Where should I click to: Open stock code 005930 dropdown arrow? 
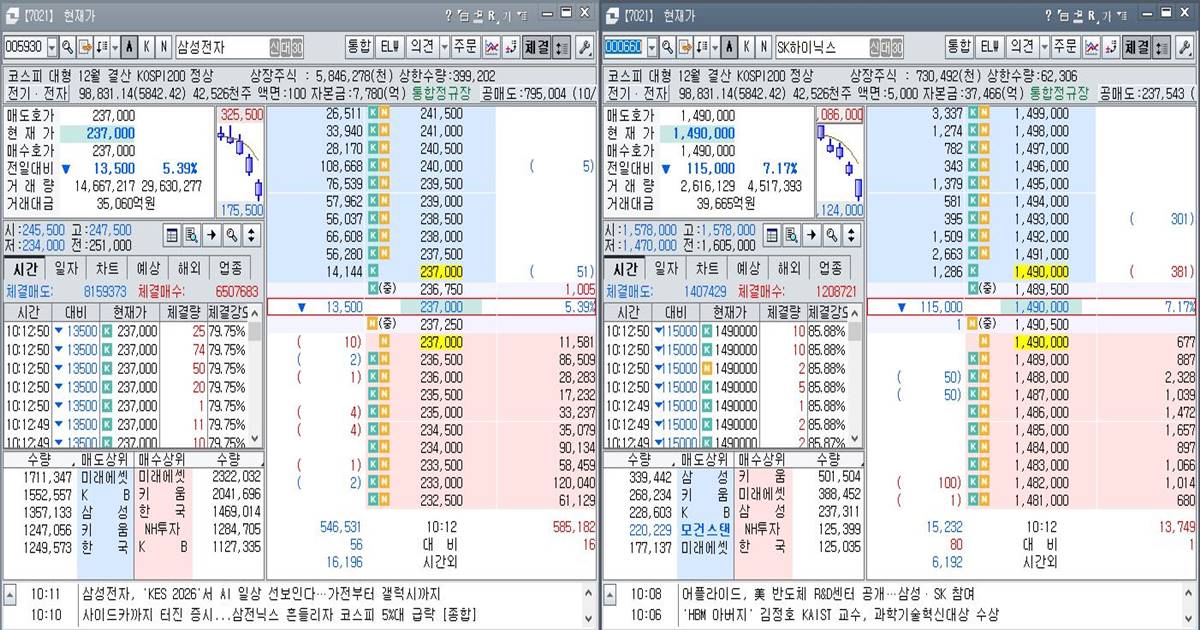click(x=52, y=47)
